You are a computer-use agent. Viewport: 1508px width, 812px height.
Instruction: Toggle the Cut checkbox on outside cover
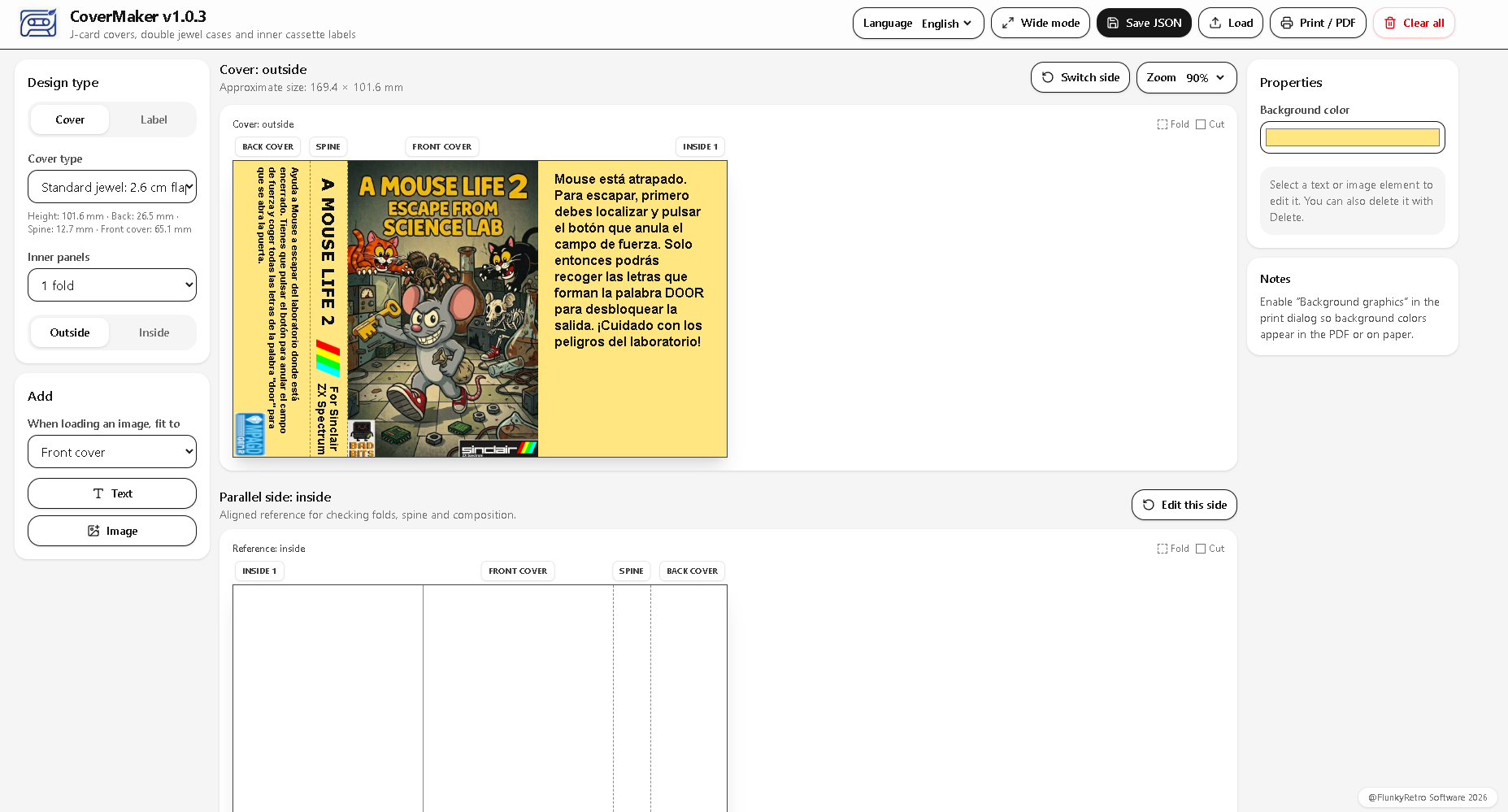click(x=1201, y=124)
